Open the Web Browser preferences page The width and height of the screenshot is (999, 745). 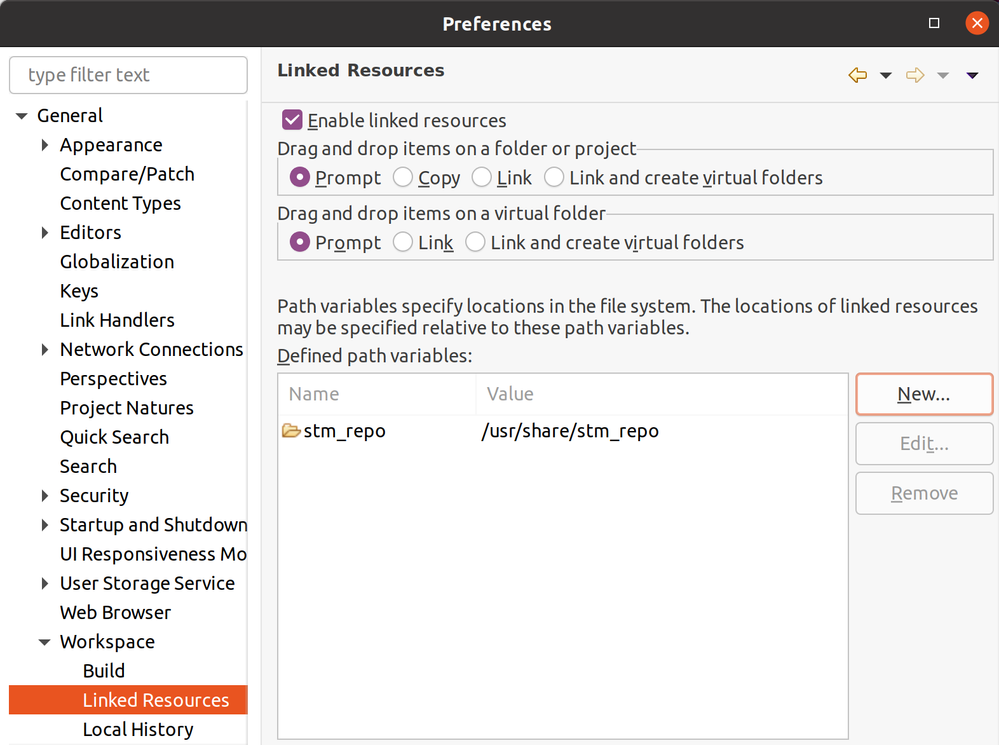point(115,612)
